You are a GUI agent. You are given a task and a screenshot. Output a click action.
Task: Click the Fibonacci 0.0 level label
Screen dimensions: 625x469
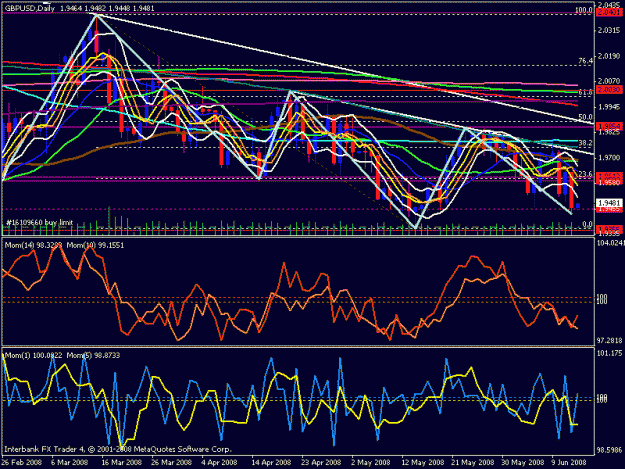click(x=588, y=224)
